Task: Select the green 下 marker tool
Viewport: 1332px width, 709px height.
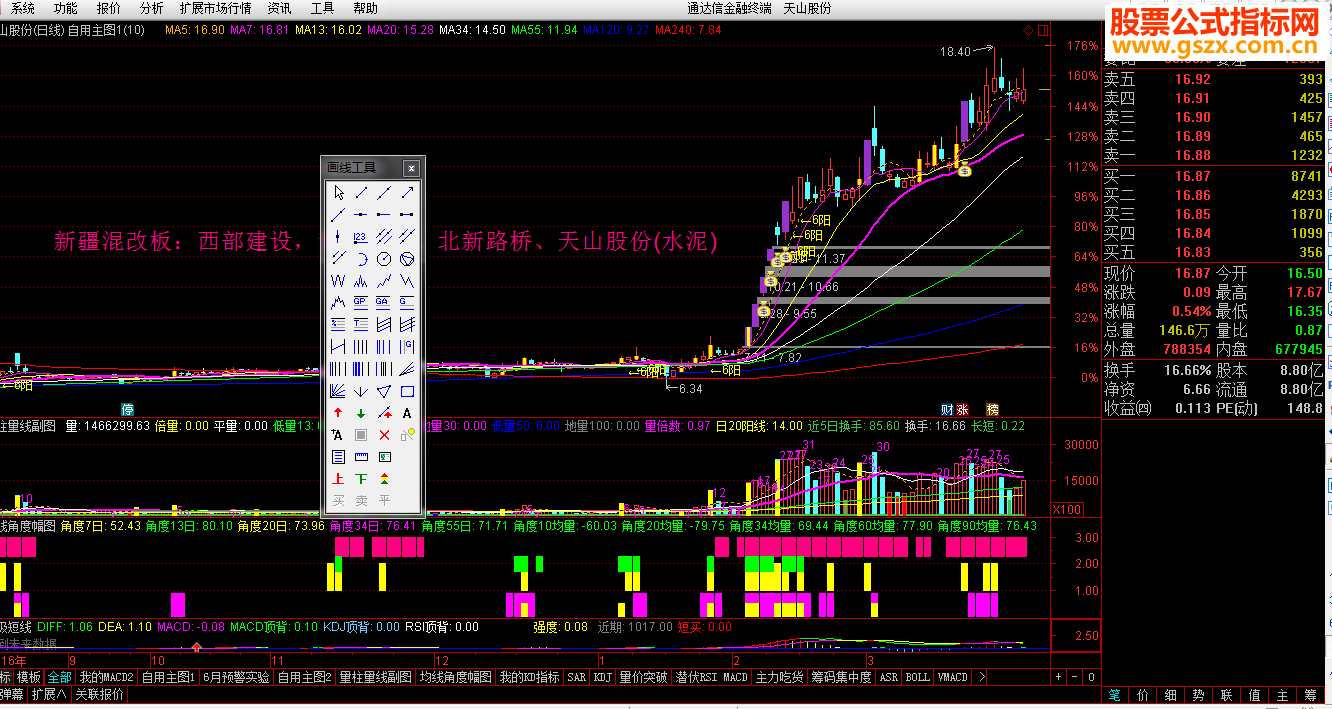Action: (x=361, y=478)
